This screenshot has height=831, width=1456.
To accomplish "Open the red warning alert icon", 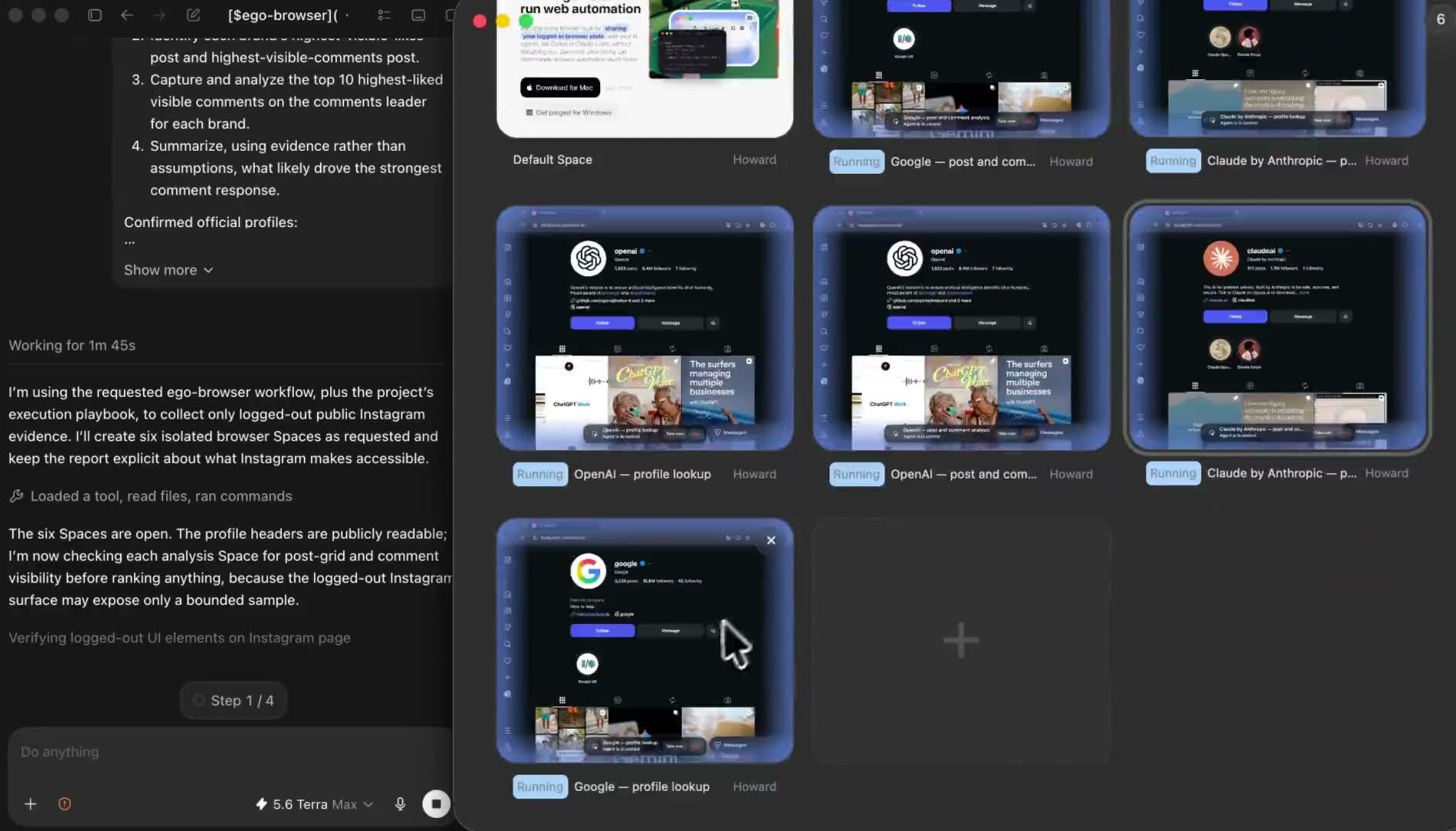I will pos(65,804).
